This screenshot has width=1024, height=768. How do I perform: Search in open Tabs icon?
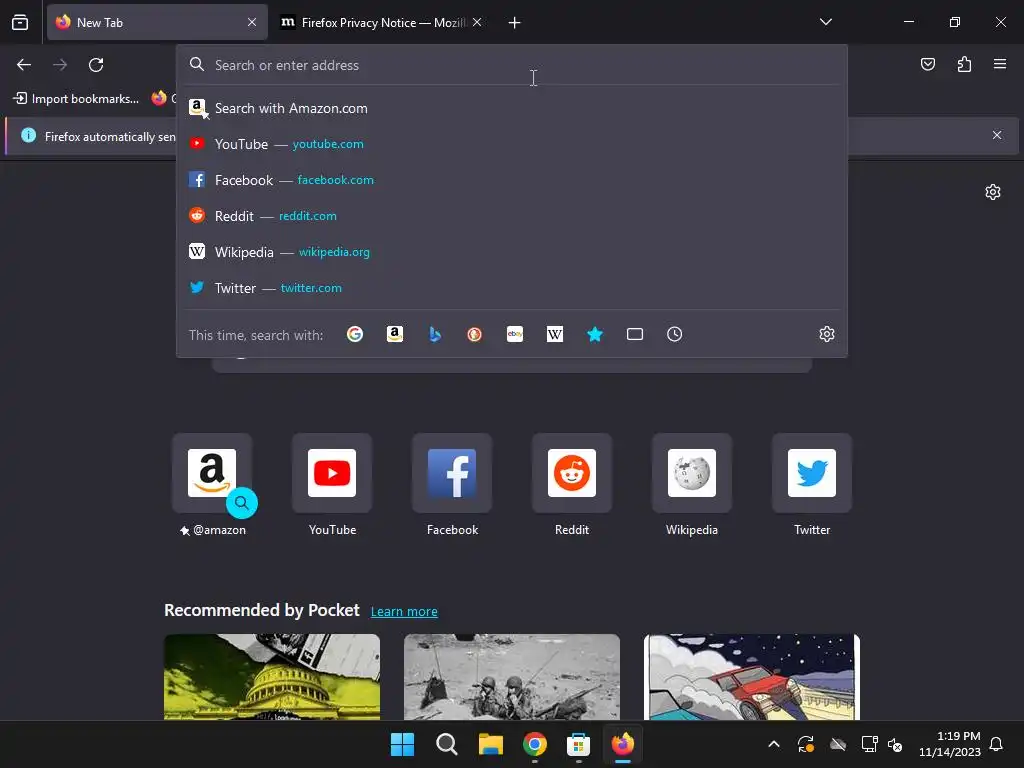pos(635,334)
